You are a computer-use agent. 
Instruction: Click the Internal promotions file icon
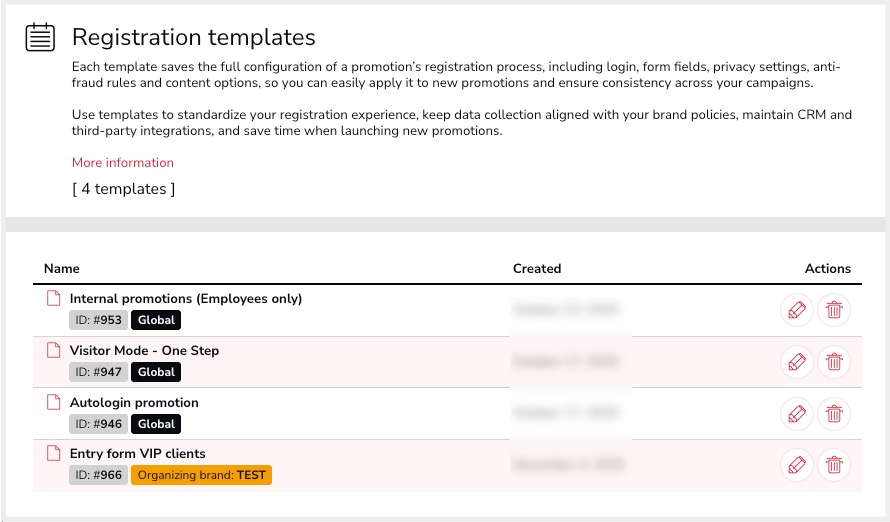[x=54, y=298]
